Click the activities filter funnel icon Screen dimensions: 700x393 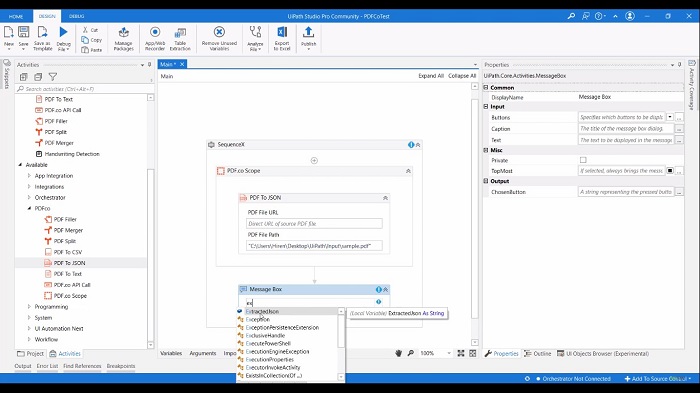(x=53, y=77)
